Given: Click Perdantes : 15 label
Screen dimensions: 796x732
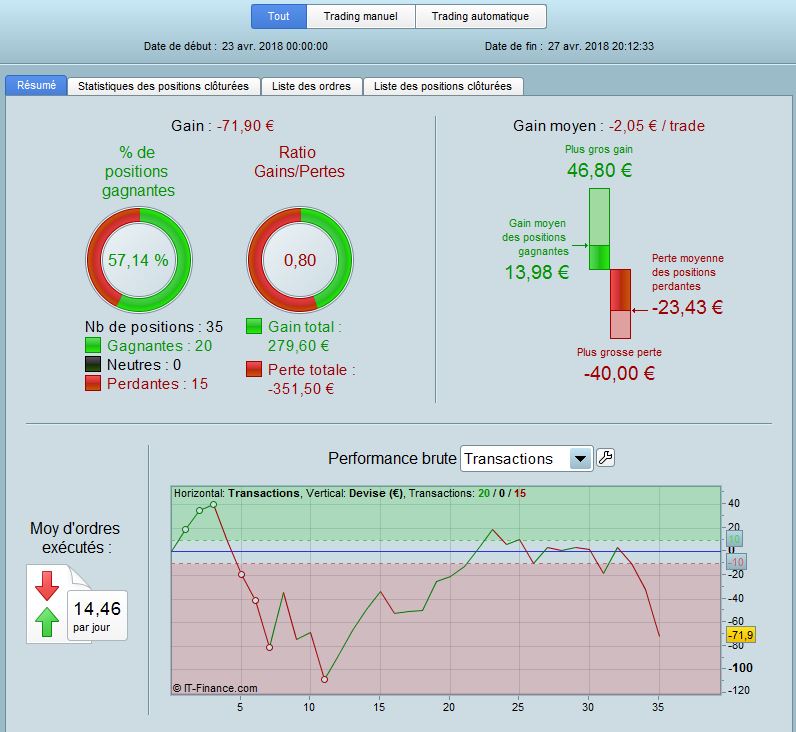Looking at the screenshot, I should pos(157,384).
